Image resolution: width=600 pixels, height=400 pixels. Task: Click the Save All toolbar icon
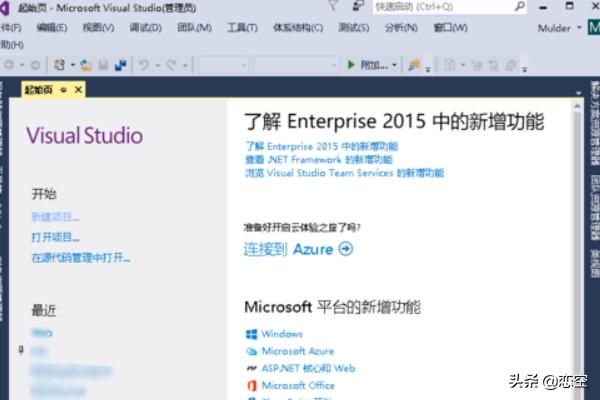pos(120,65)
